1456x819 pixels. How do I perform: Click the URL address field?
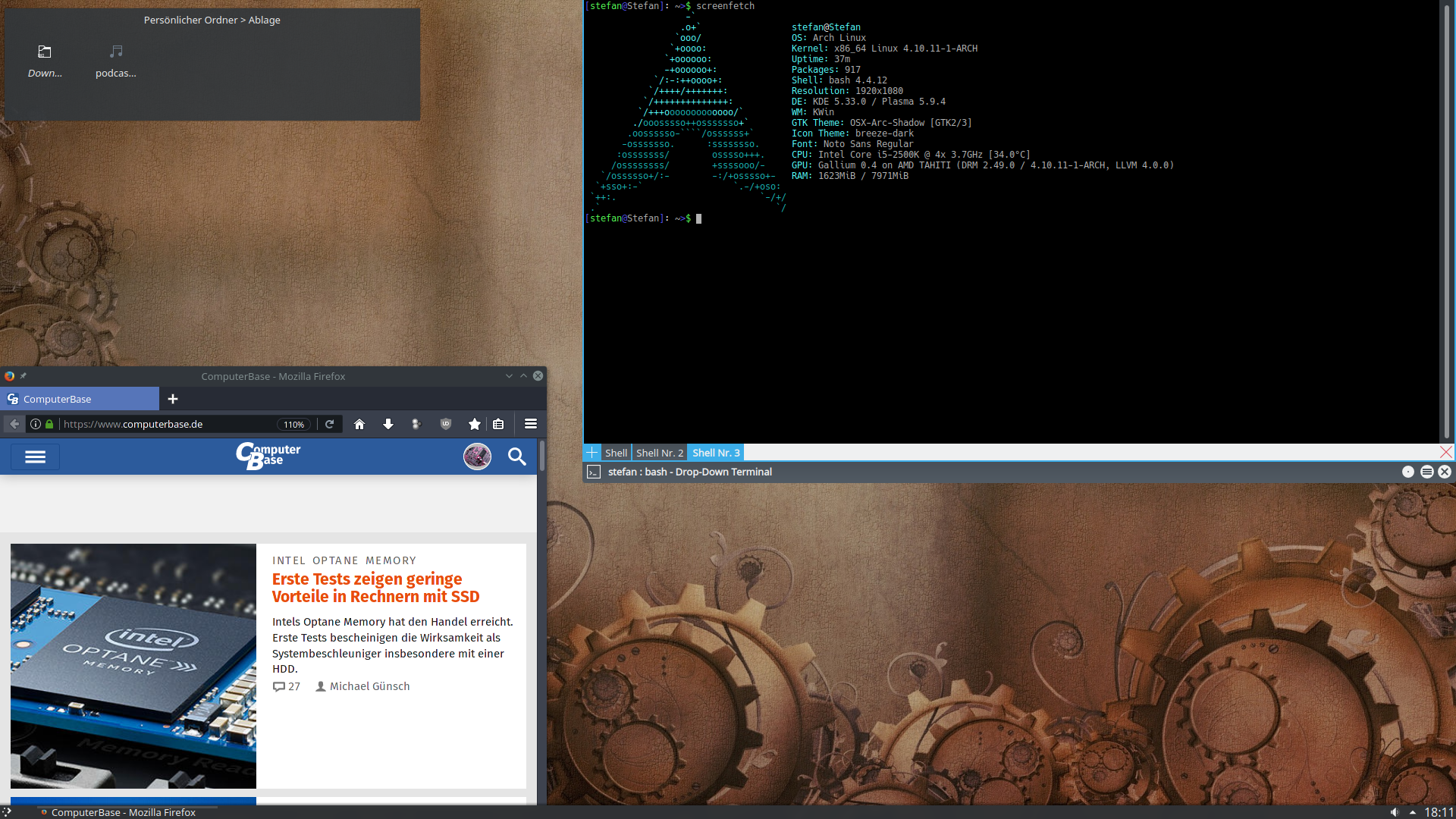167,424
